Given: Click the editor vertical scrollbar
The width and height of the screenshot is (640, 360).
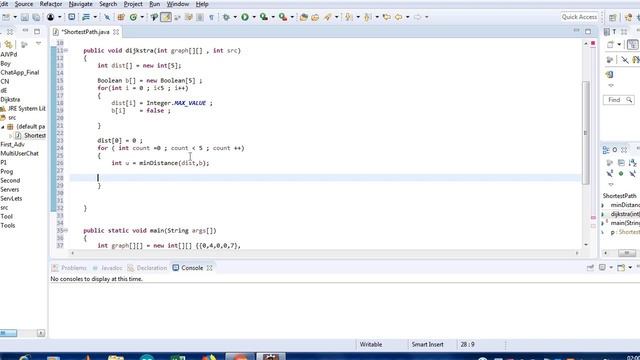Looking at the screenshot, I should [x=586, y=133].
